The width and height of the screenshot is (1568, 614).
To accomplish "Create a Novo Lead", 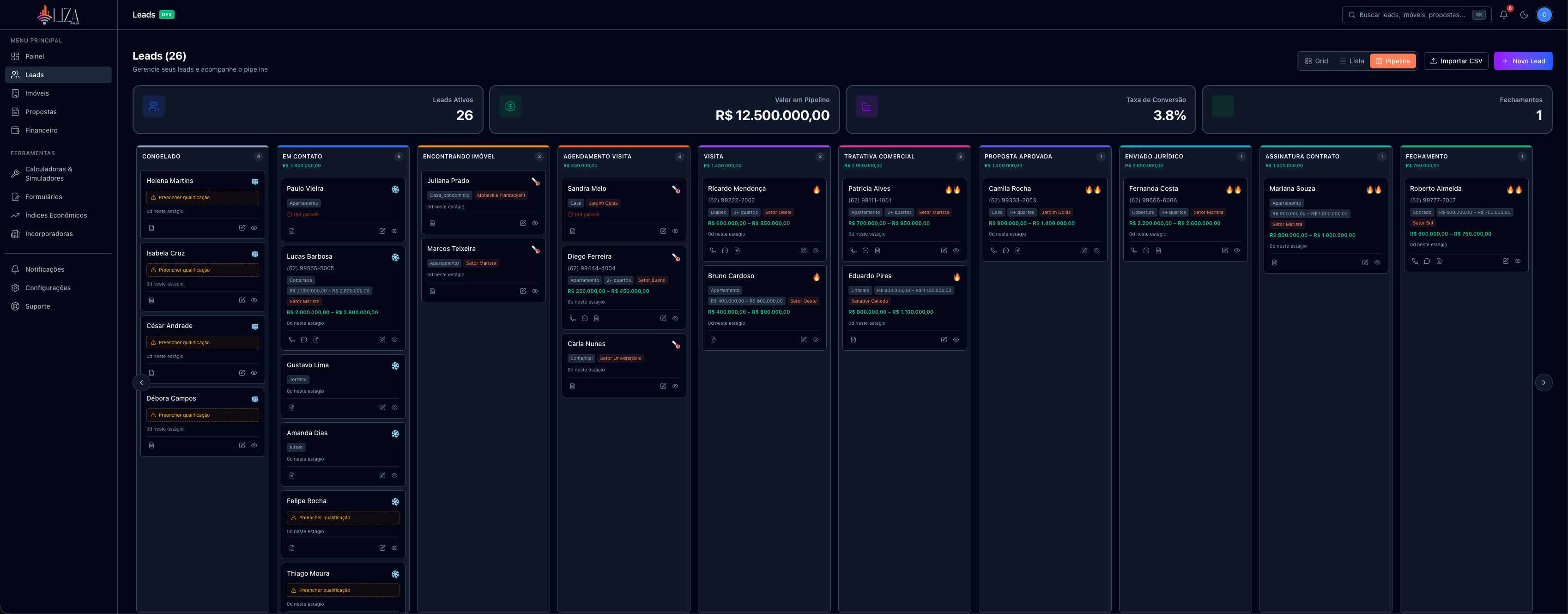I will pos(1523,61).
